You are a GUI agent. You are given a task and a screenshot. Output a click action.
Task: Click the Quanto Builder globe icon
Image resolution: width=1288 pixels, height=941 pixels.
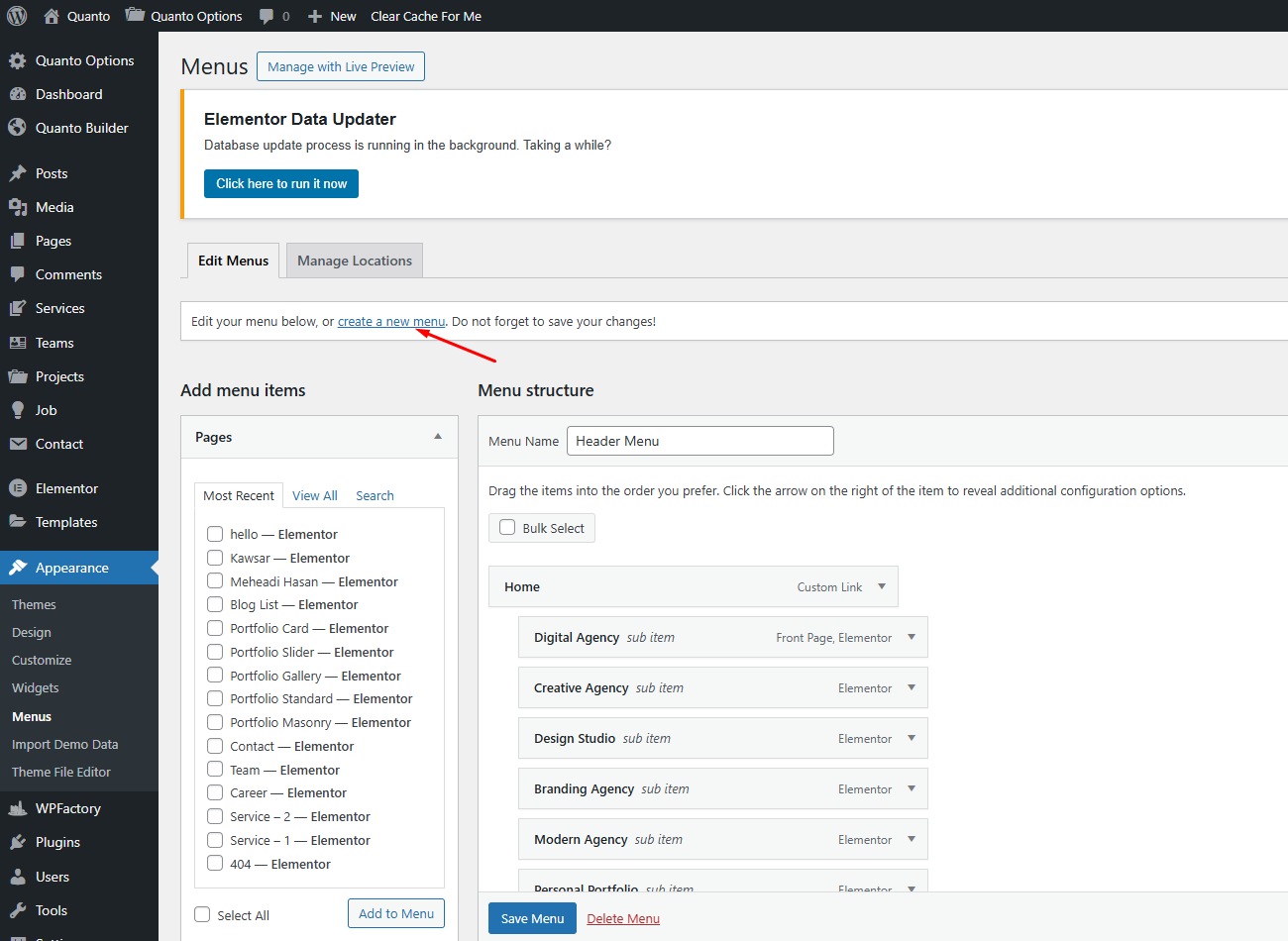coord(18,128)
